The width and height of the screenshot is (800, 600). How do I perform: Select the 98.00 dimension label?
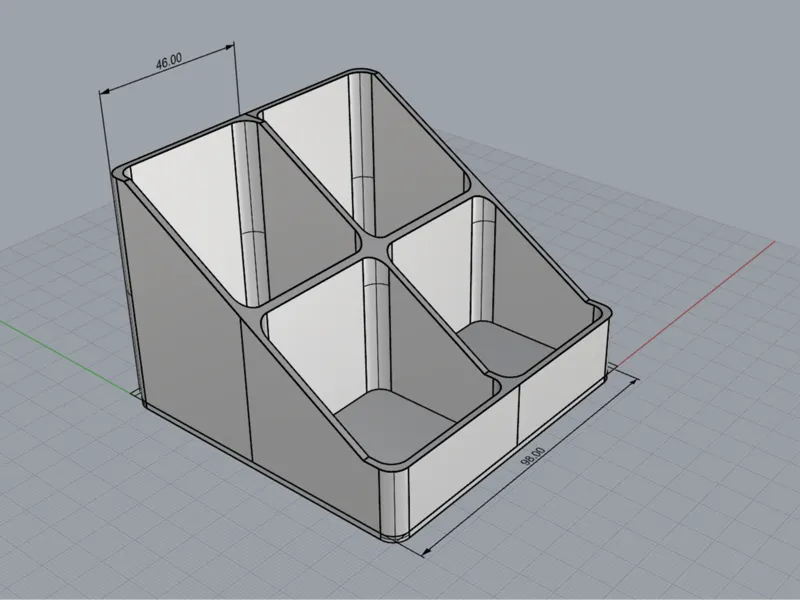click(x=533, y=456)
